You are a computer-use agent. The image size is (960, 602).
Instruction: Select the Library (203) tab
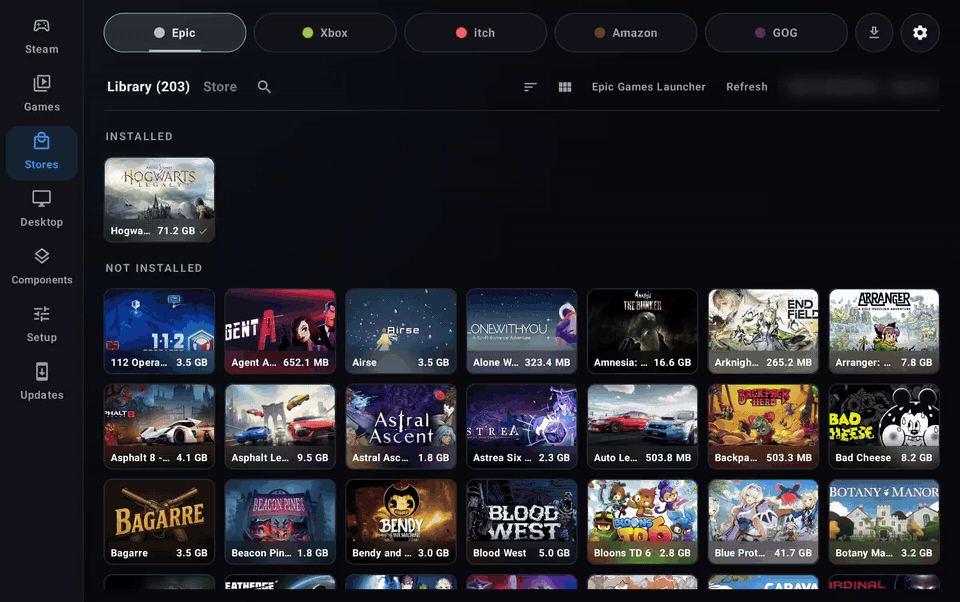(148, 87)
